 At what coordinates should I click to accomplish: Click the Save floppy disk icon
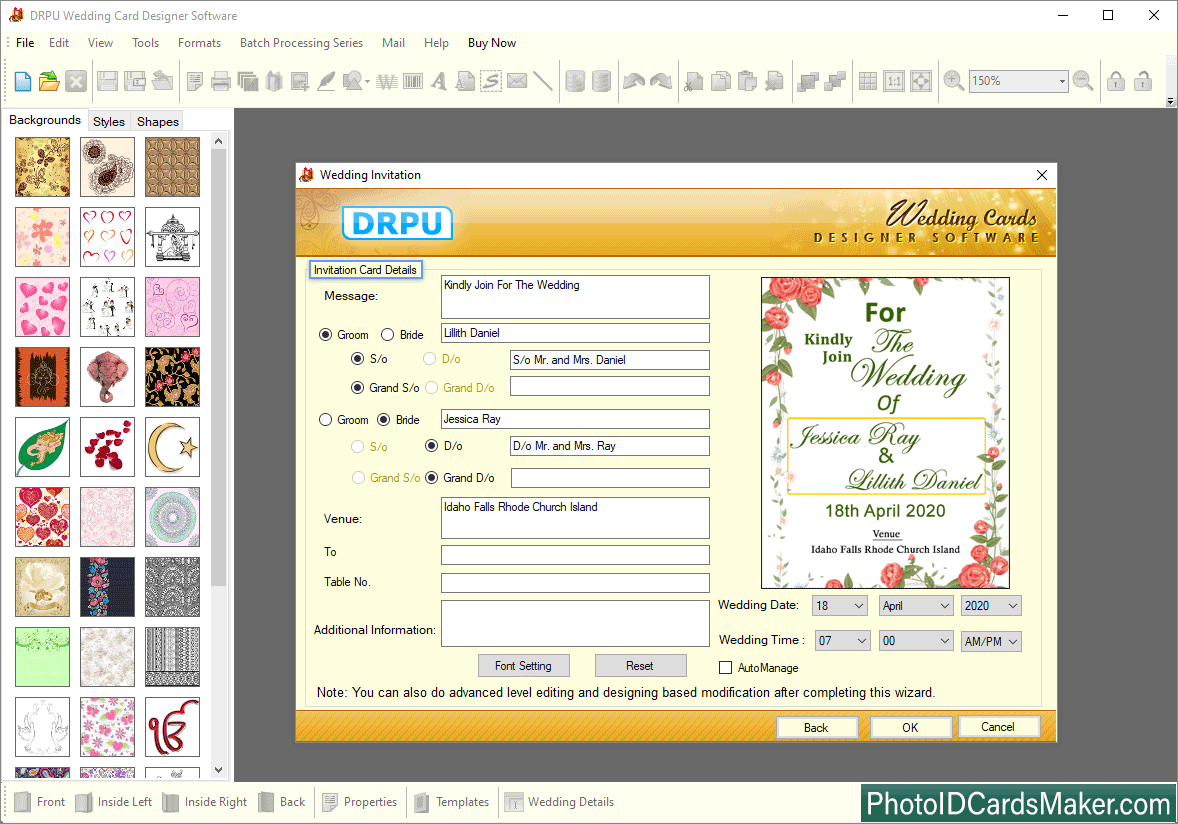click(107, 81)
